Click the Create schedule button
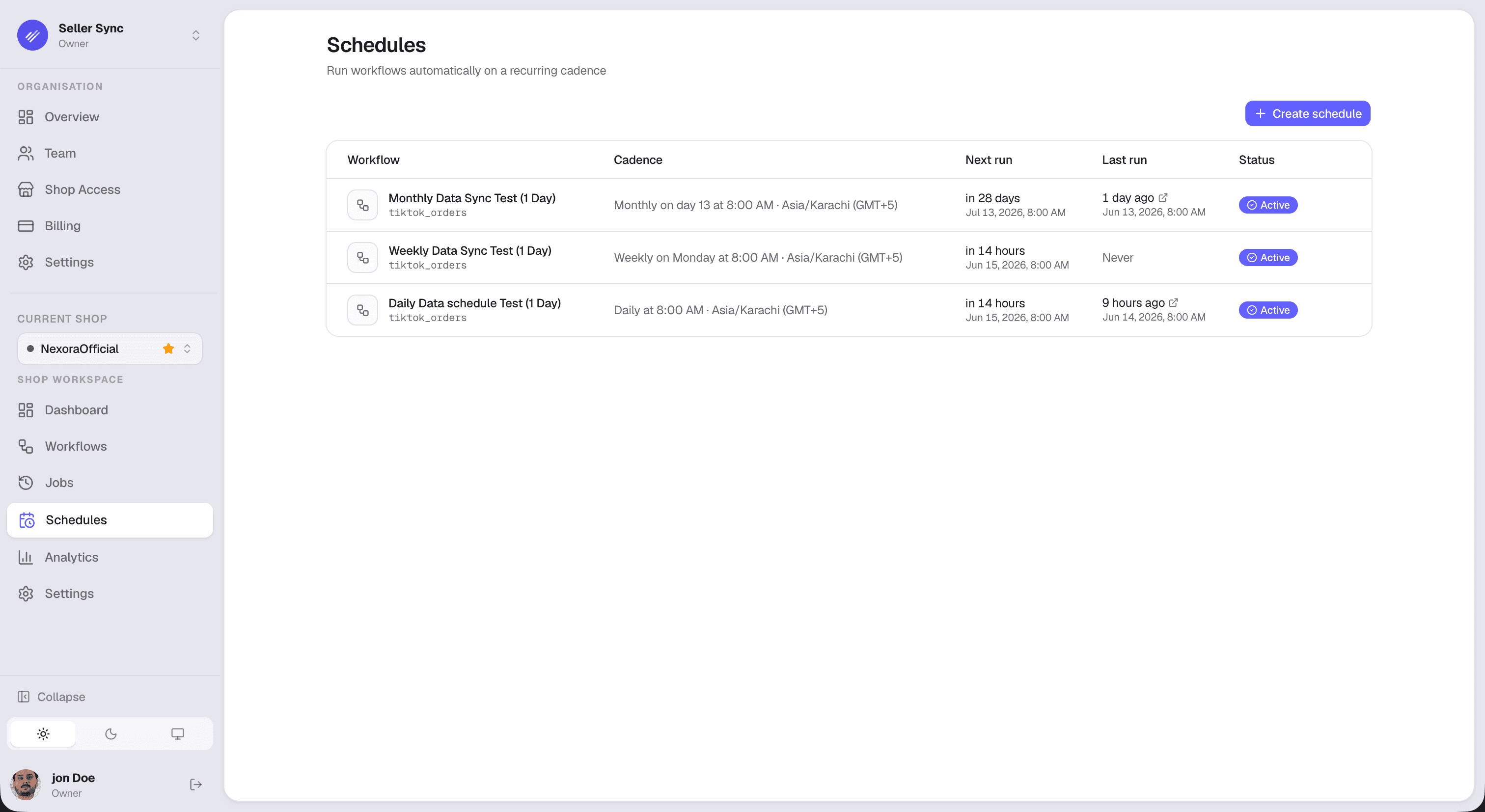This screenshot has width=1485, height=812. [x=1307, y=113]
